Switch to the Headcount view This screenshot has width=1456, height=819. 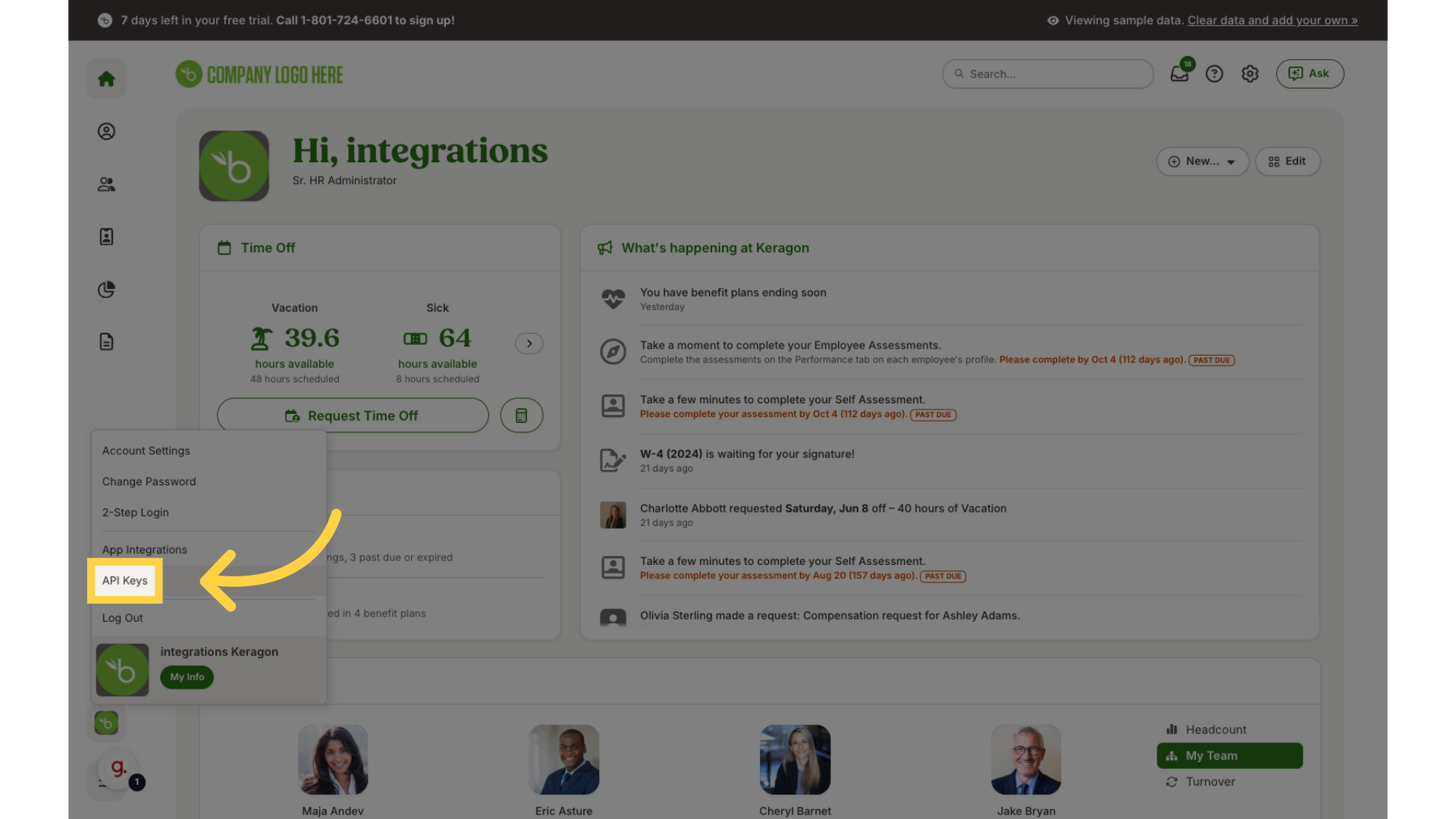[1214, 730]
